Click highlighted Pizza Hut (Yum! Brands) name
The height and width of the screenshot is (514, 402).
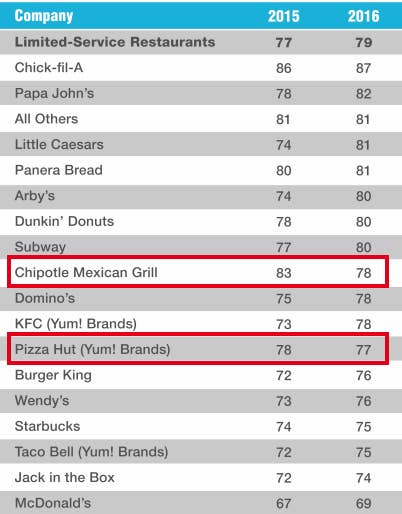point(92,350)
